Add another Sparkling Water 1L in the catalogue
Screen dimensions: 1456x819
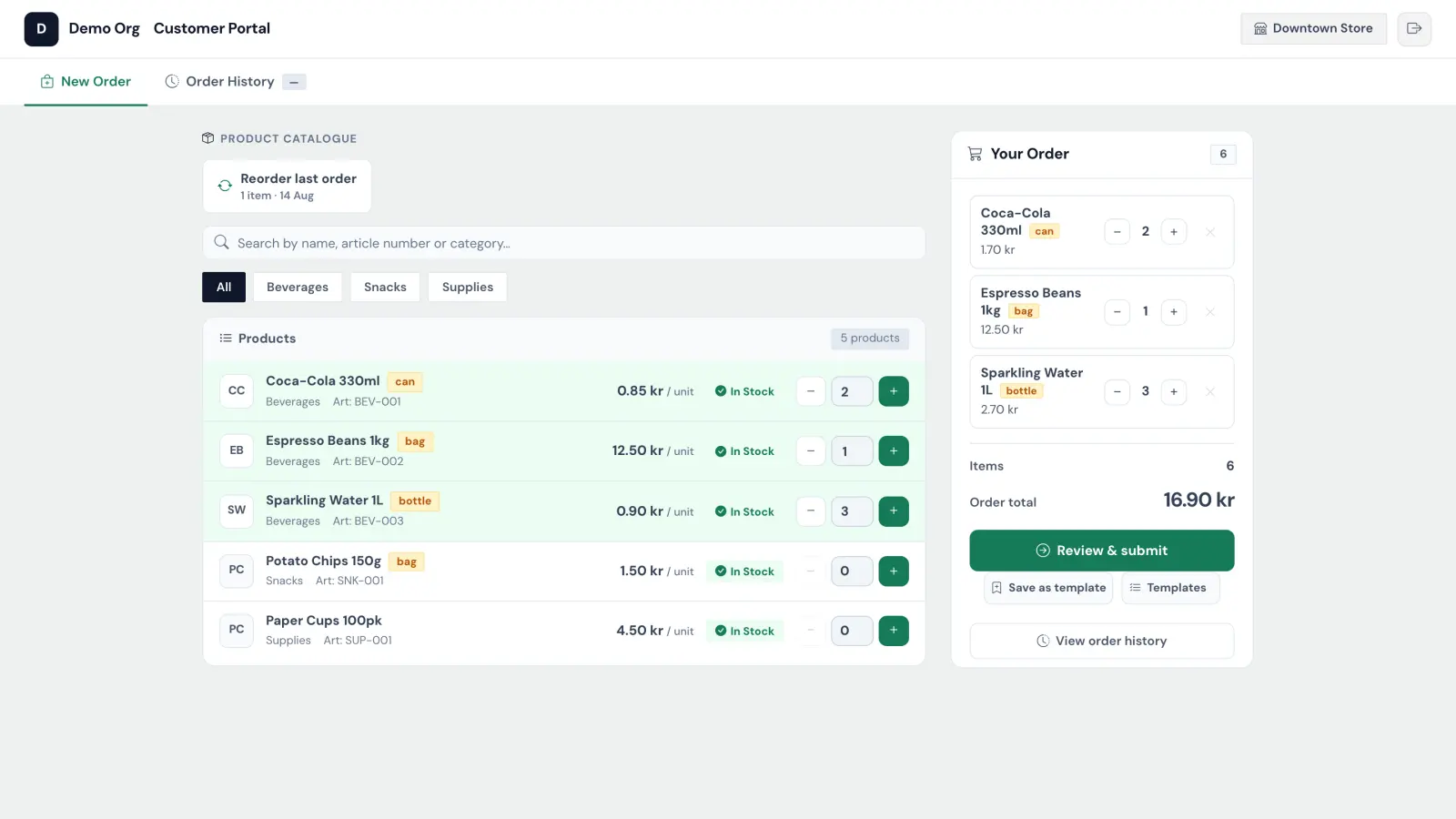coord(894,511)
